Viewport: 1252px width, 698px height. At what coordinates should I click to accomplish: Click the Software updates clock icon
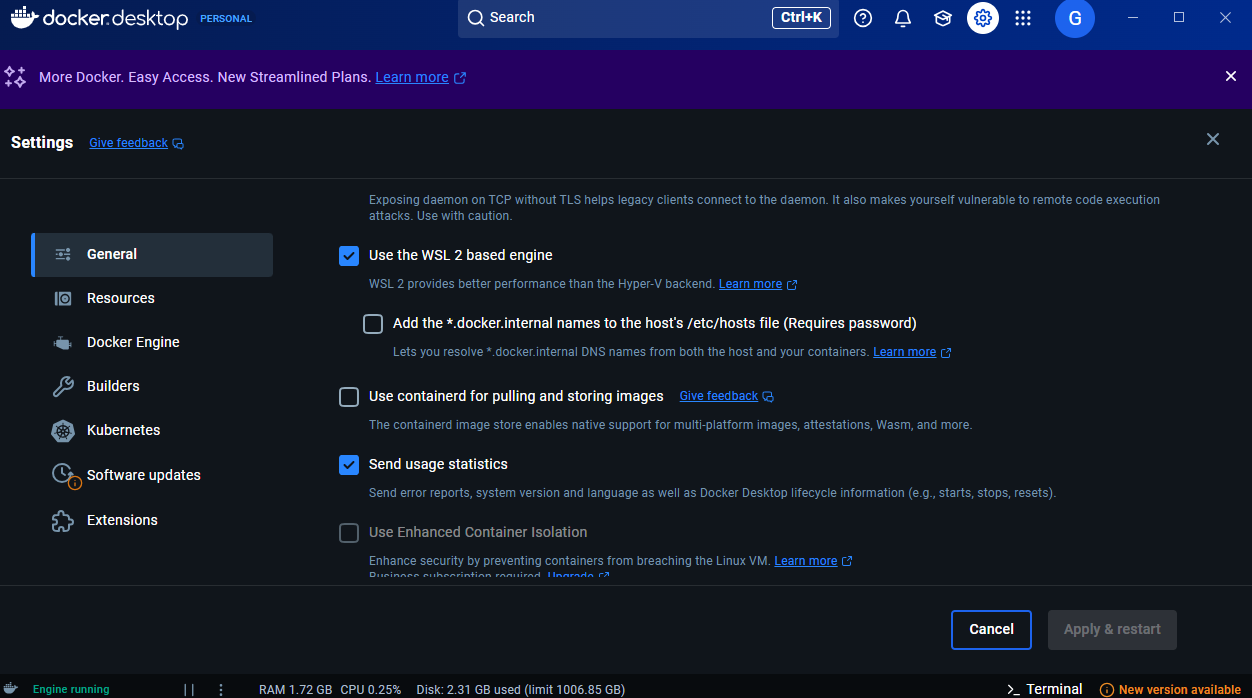coord(64,475)
